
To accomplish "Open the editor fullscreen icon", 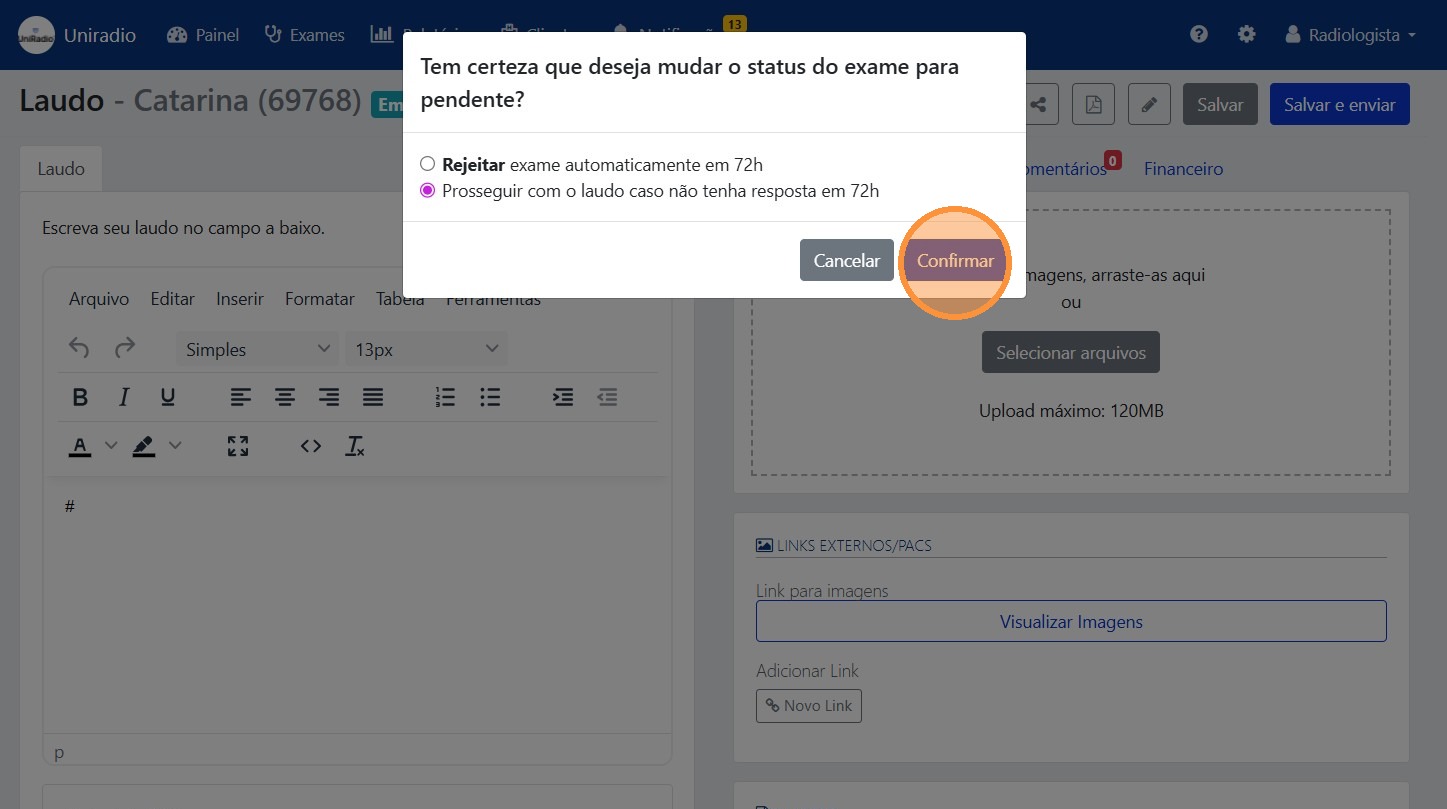I will 237,446.
